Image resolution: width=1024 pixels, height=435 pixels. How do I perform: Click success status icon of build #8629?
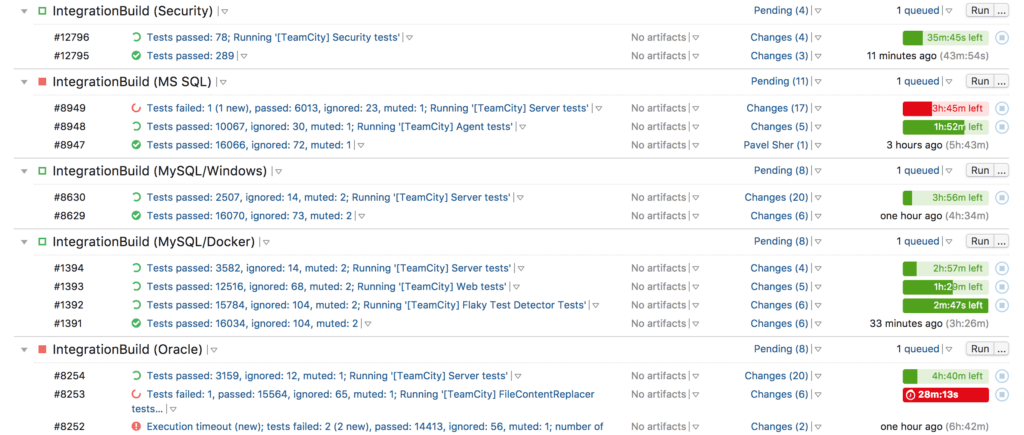point(136,216)
